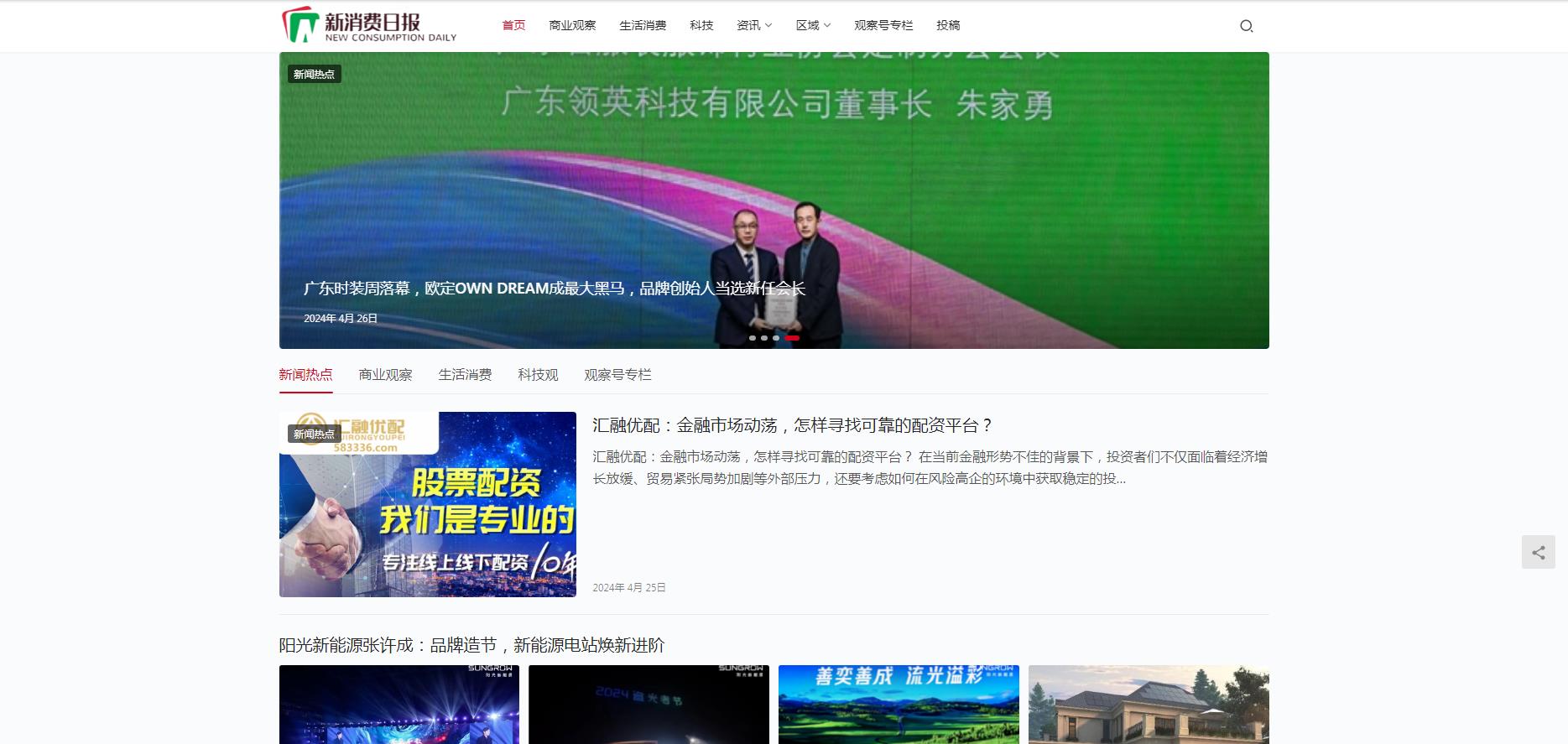Open the search magnifier icon
This screenshot has width=1568, height=744.
pos(1246,26)
